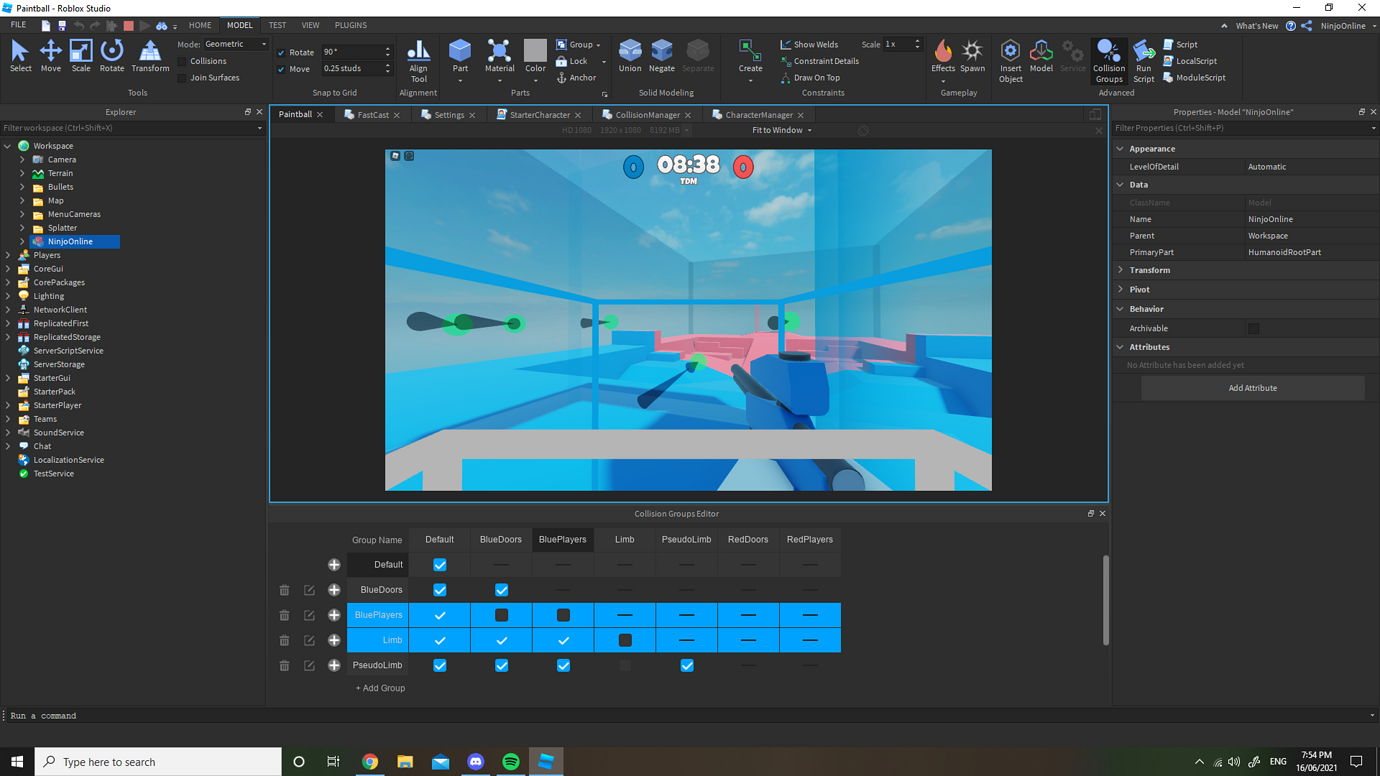Screen dimensions: 1380x776
Task: Collapse the Appearance section
Action: (1120, 148)
